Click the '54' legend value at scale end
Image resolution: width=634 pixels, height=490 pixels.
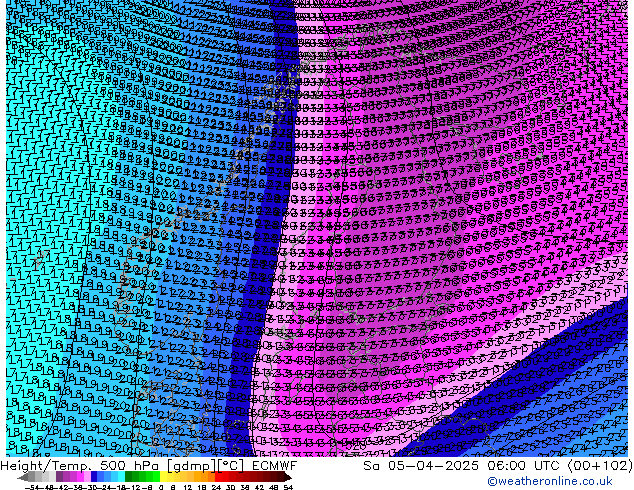[x=288, y=487]
